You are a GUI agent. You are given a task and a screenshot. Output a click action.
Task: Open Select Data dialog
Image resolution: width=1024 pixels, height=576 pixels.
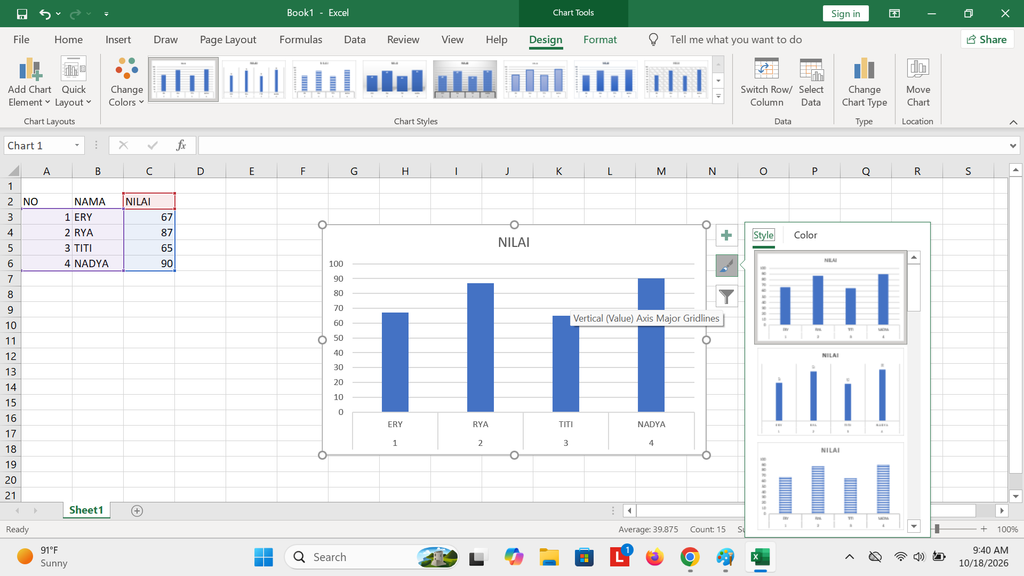tap(810, 82)
